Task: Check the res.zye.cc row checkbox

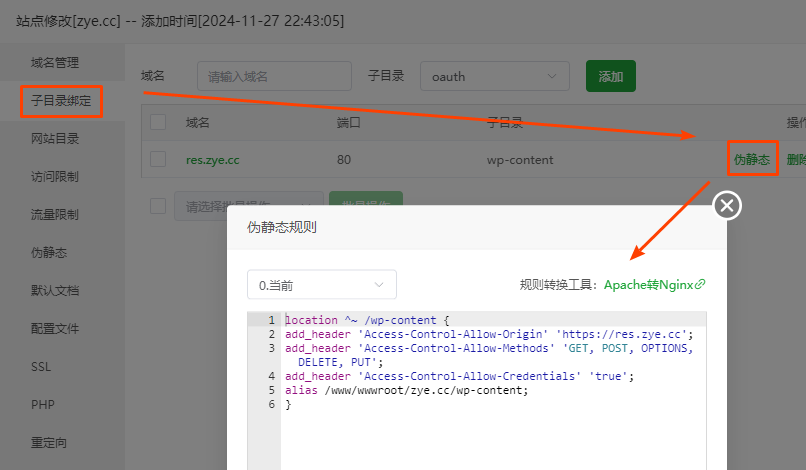Action: [158, 159]
